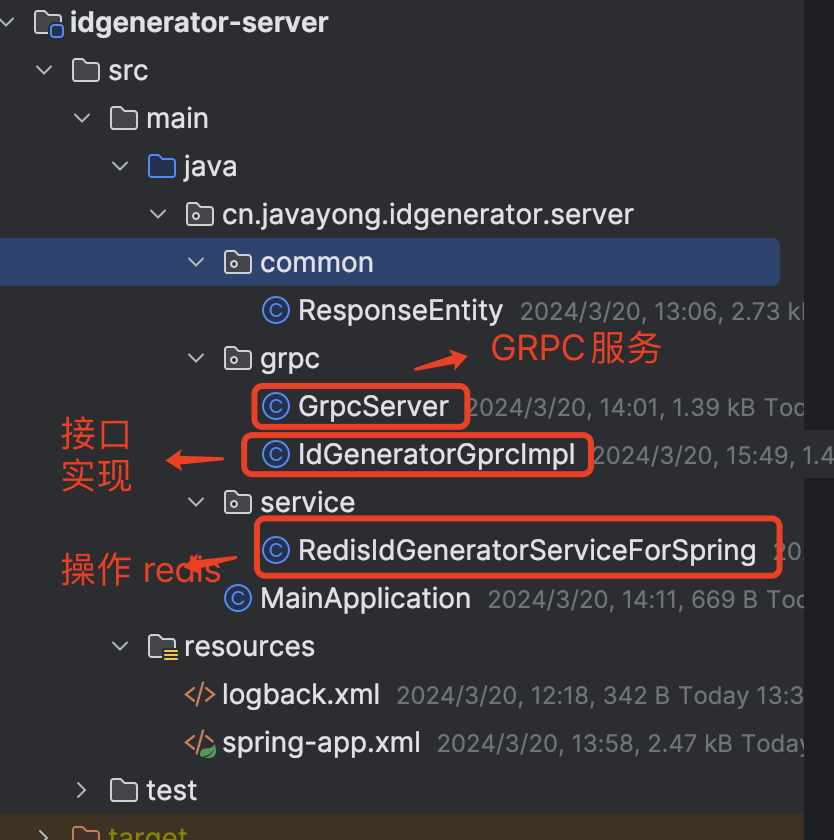The width and height of the screenshot is (834, 840).
Task: Click the logback.xml file icon
Action: pyautogui.click(x=200, y=695)
